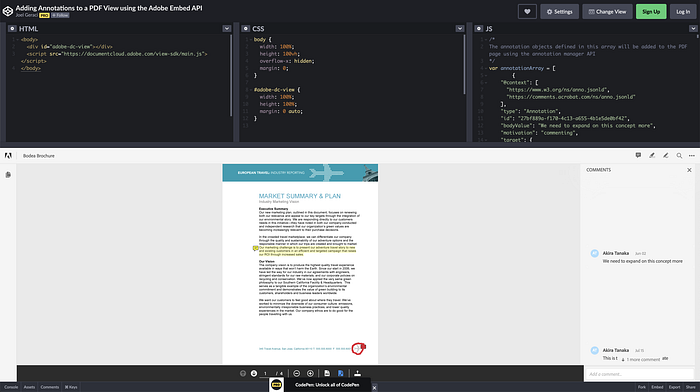Click the HTML editor panel title
Screen dimensions: 700x392
tap(28, 29)
